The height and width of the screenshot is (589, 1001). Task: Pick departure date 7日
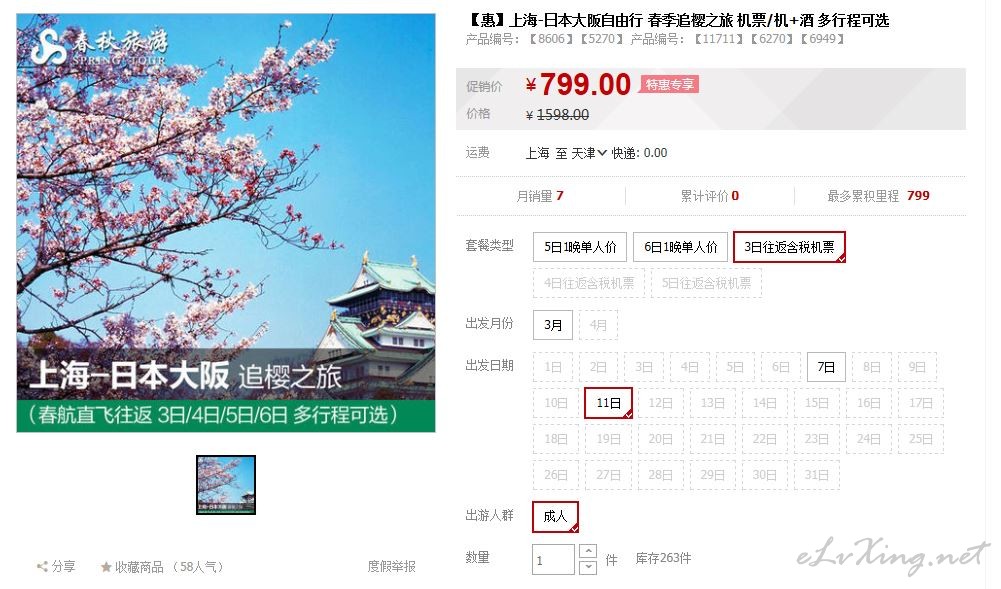pos(826,367)
